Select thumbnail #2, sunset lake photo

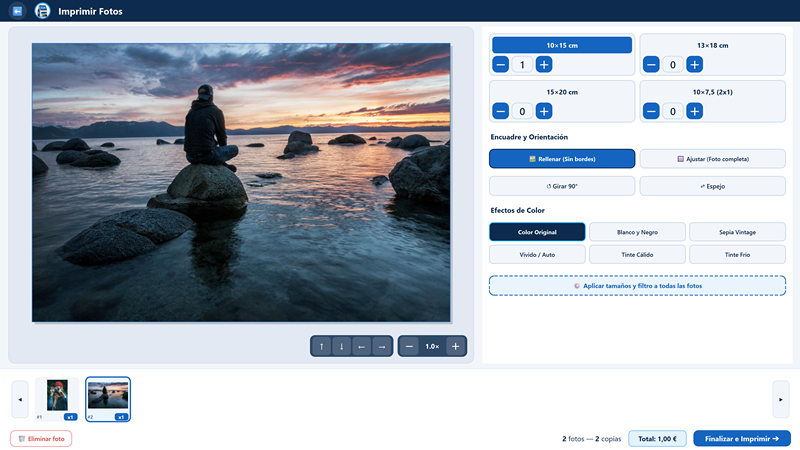(x=108, y=399)
